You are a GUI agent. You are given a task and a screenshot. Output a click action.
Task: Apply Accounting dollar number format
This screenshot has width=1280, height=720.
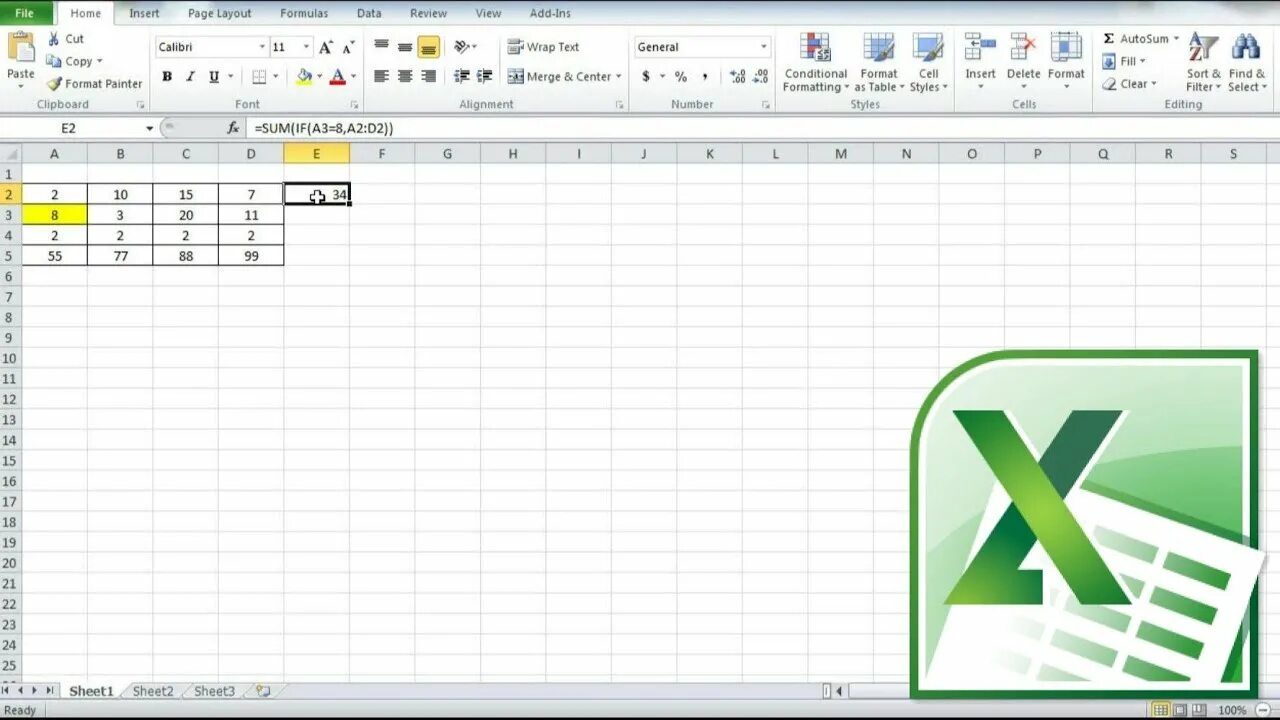point(645,76)
